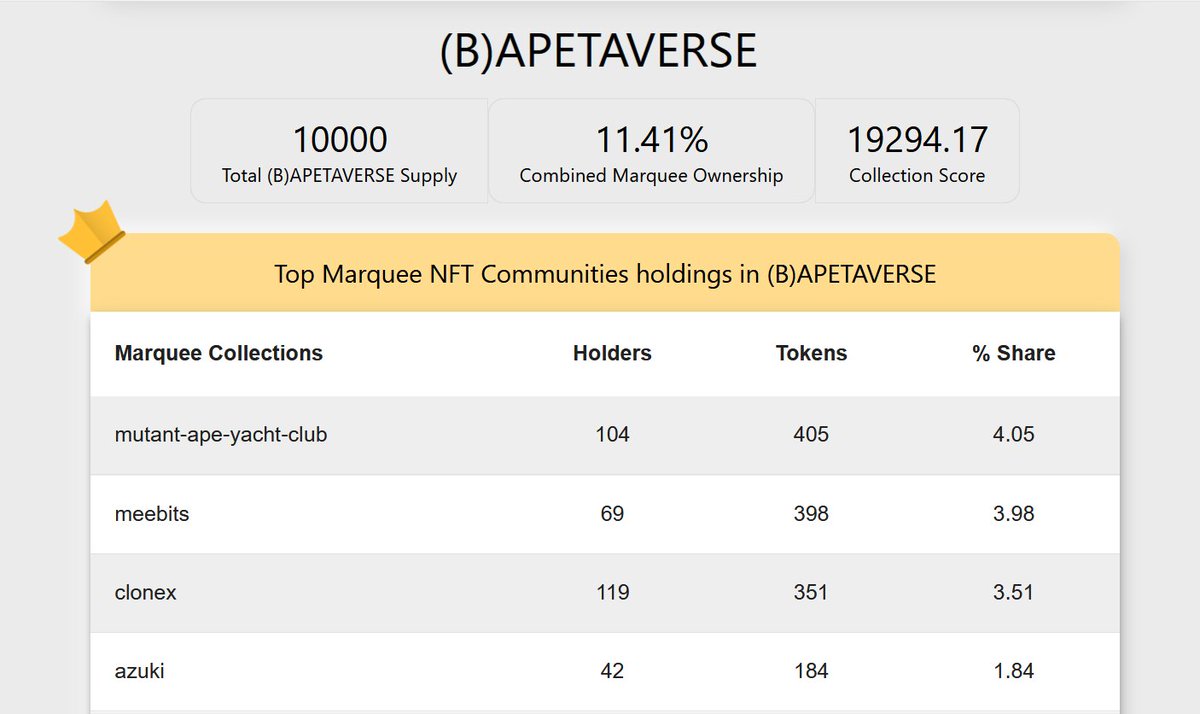This screenshot has width=1200, height=714.
Task: Click tokens value 398
Action: point(811,514)
